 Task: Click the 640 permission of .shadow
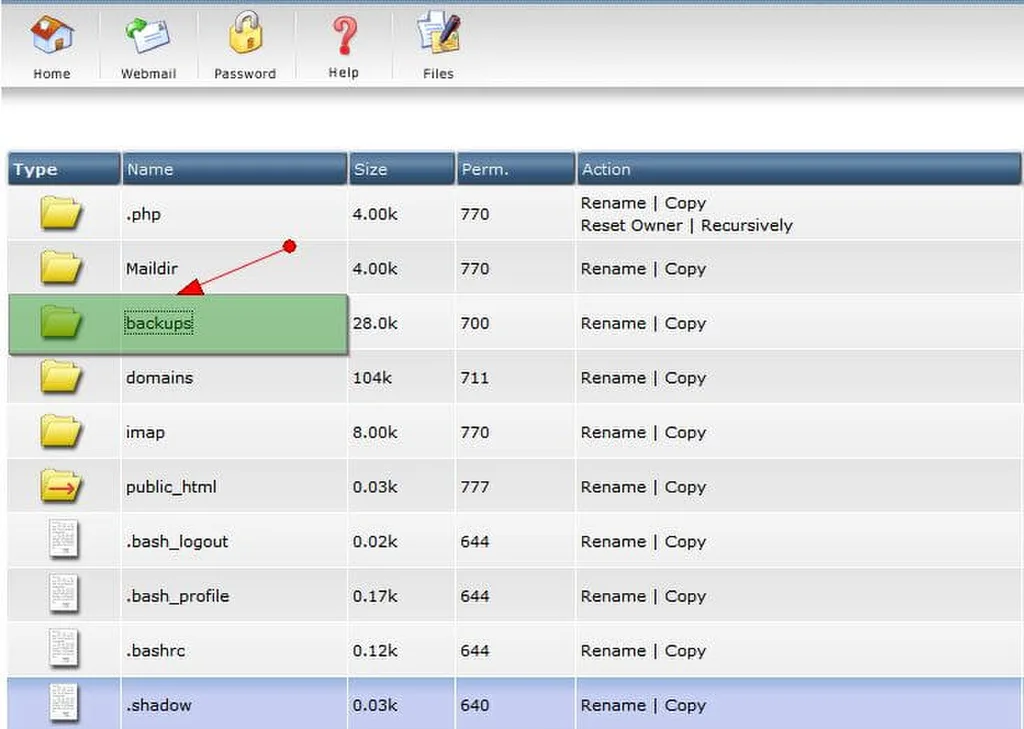[x=475, y=705]
